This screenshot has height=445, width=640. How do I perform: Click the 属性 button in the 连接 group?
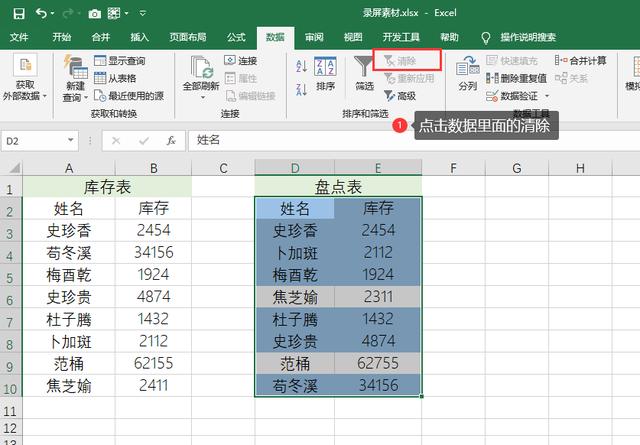[x=241, y=78]
